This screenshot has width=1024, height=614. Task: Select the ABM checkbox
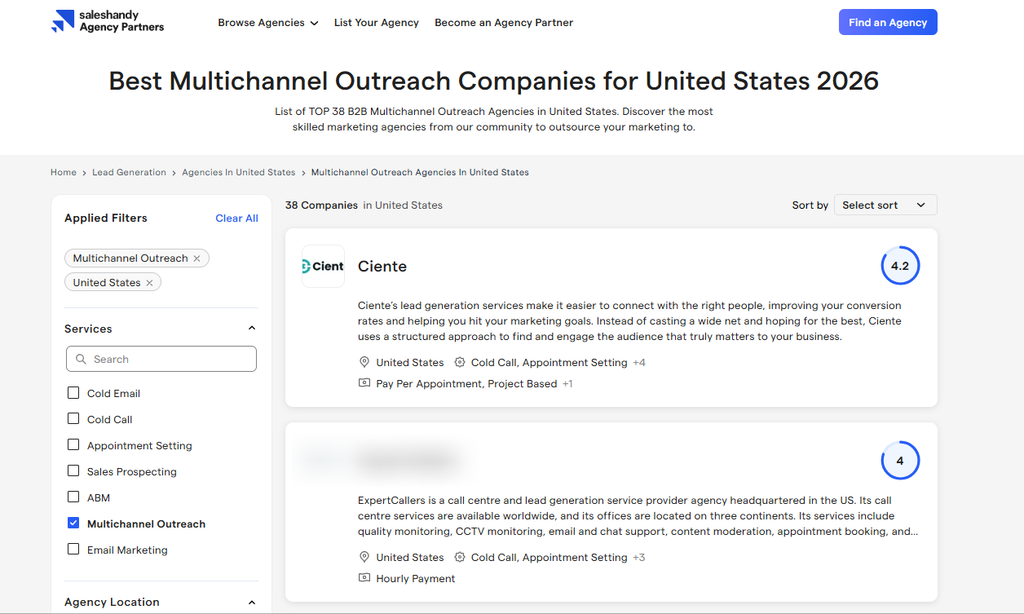point(73,497)
